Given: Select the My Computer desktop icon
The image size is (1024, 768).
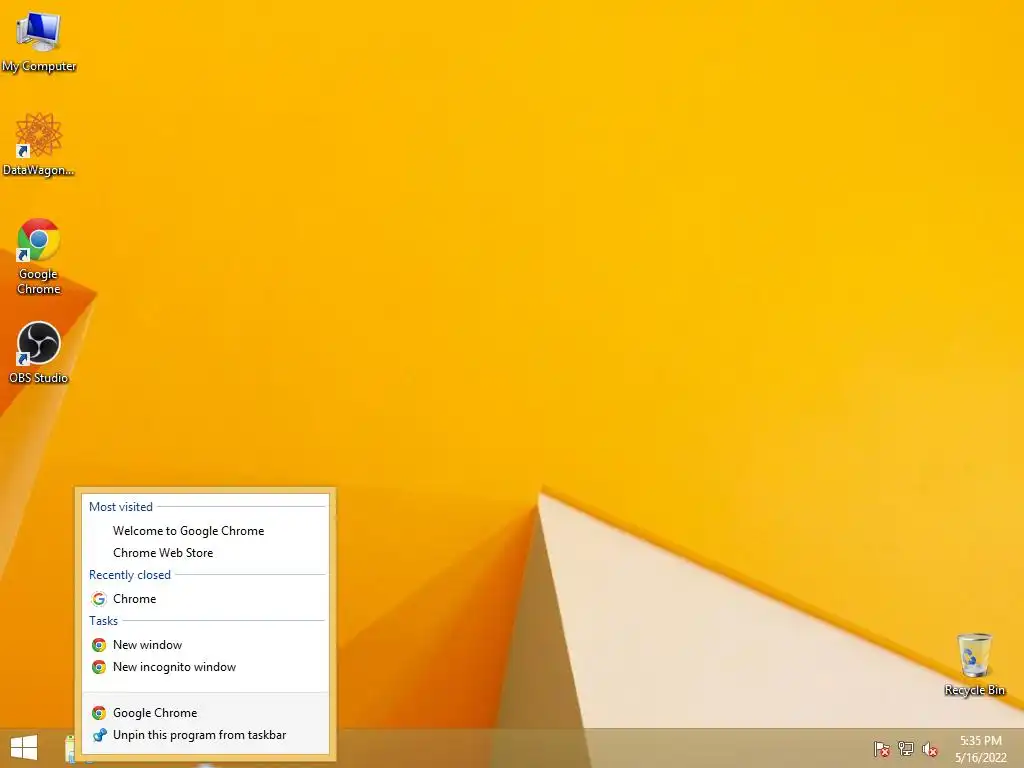Looking at the screenshot, I should [39, 41].
